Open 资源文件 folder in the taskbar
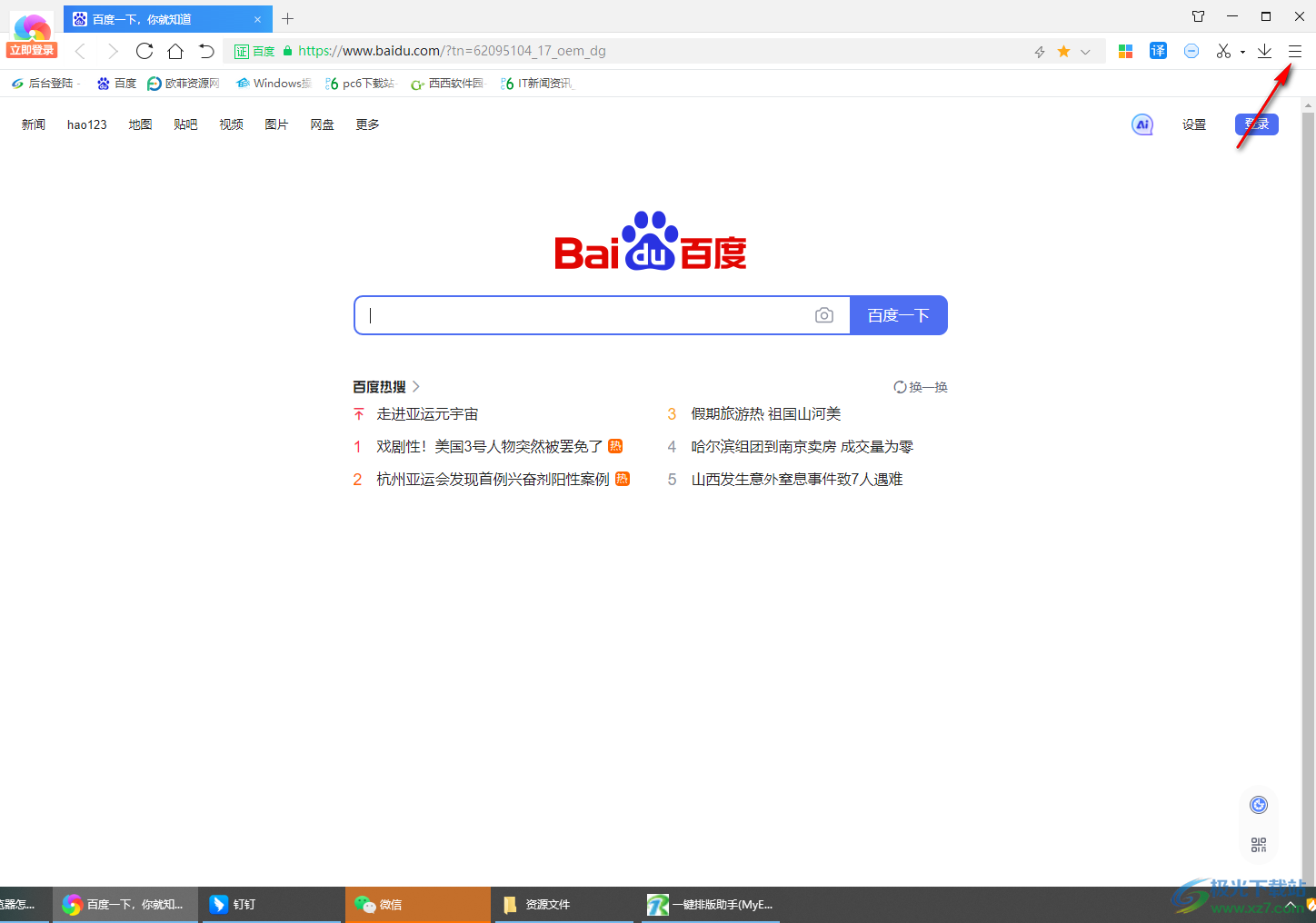Viewport: 1316px width, 923px height. point(564,904)
